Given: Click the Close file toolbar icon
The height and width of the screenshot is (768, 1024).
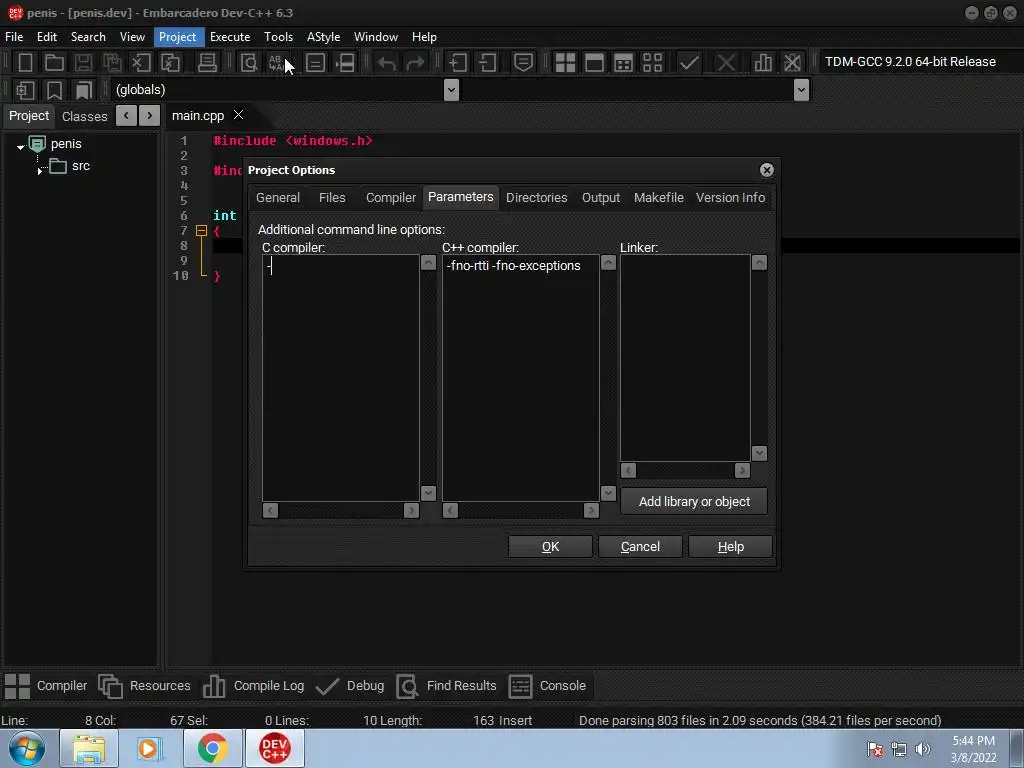Looking at the screenshot, I should (x=141, y=63).
